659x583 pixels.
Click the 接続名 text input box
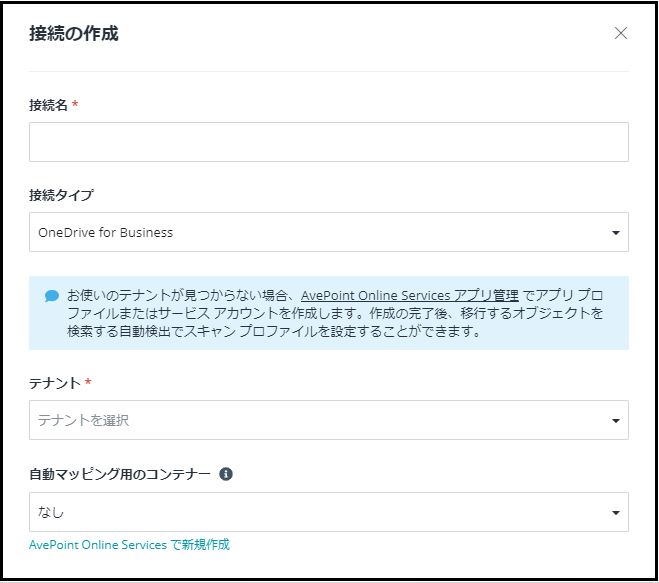click(329, 142)
